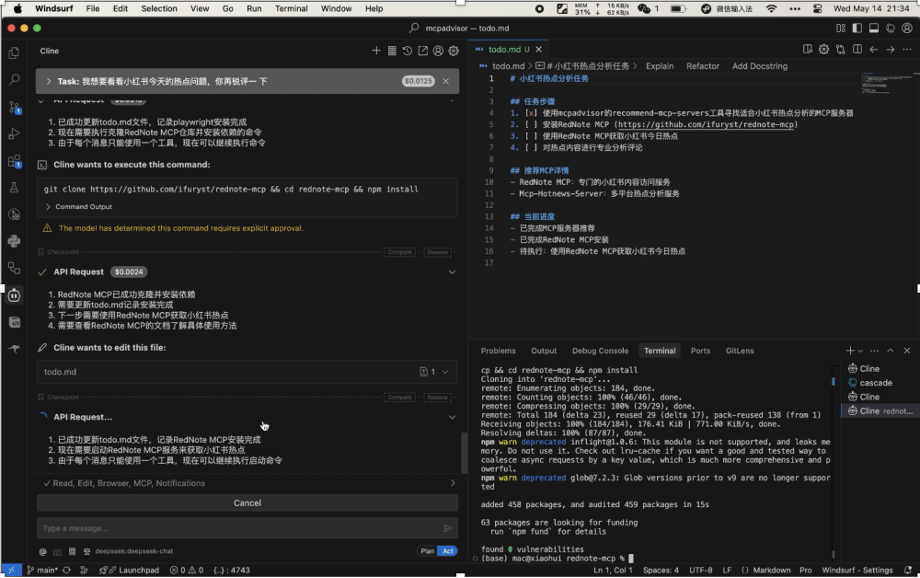This screenshot has height=578, width=920.
Task: Open the Extensions view in activity bar
Action: click(x=14, y=161)
